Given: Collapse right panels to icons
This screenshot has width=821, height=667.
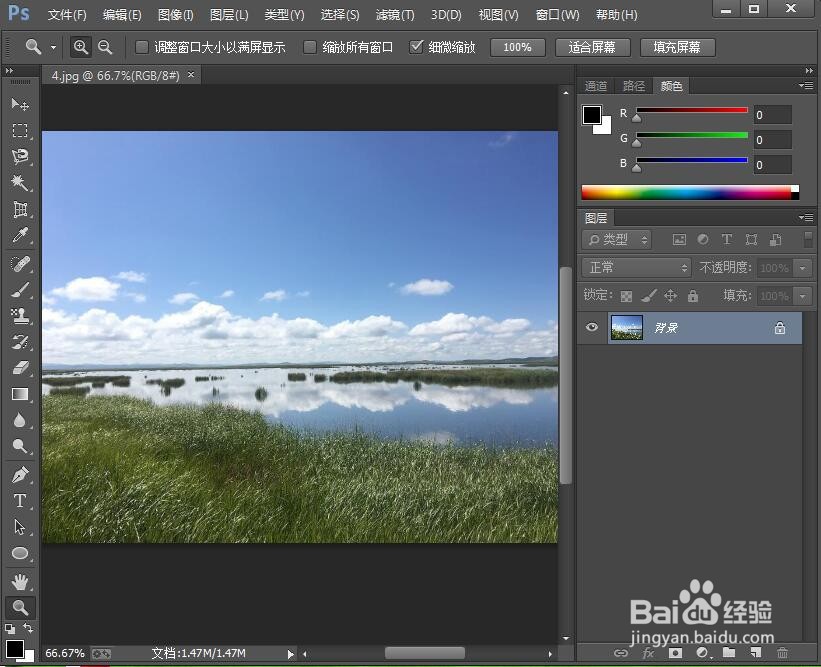Looking at the screenshot, I should pos(809,71).
